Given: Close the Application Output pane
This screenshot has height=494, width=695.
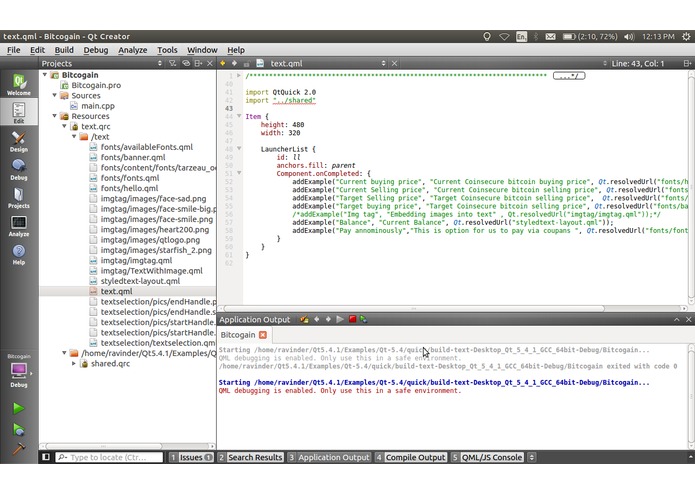Looking at the screenshot, I should [x=688, y=319].
